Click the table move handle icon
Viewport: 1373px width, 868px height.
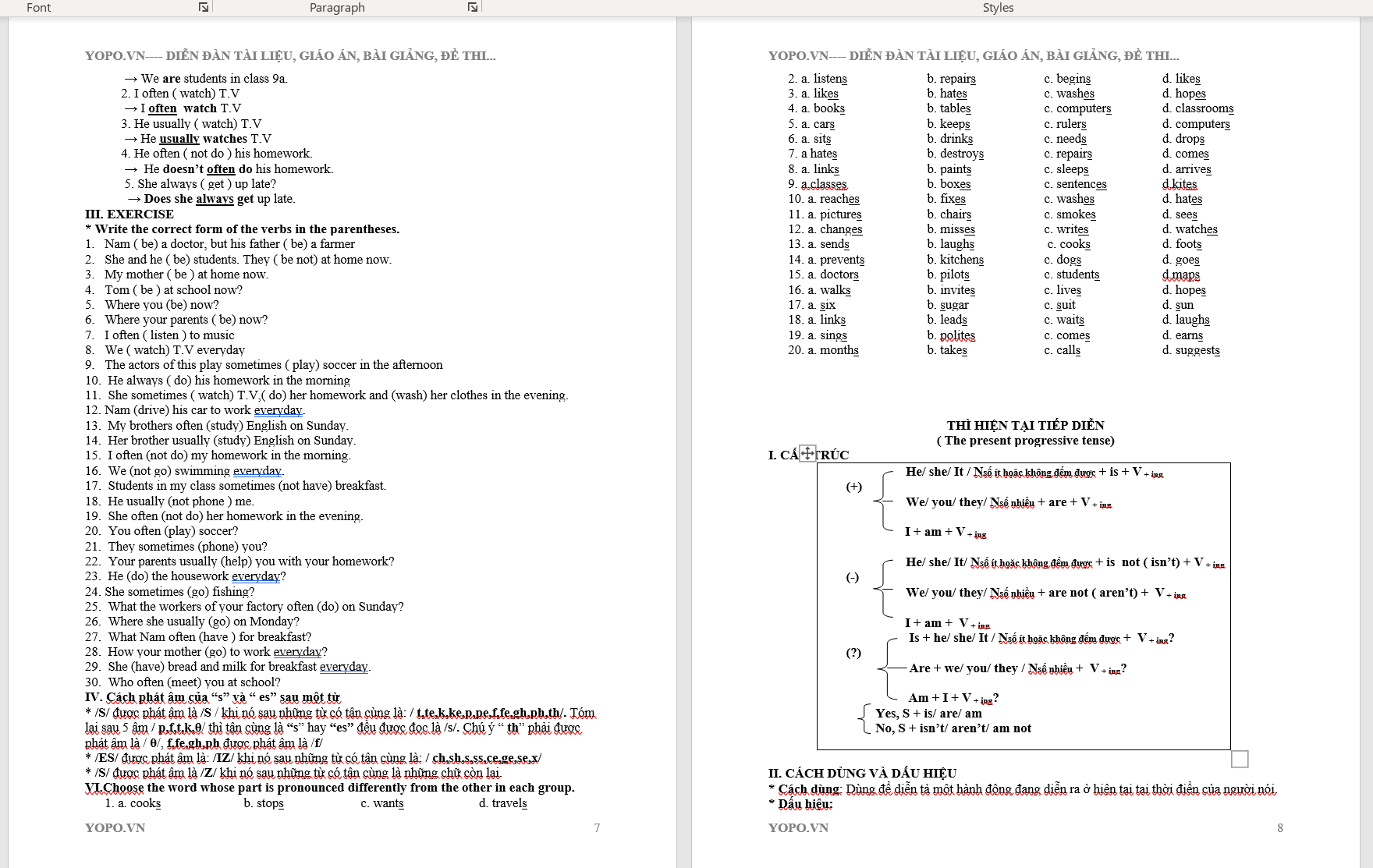click(807, 453)
